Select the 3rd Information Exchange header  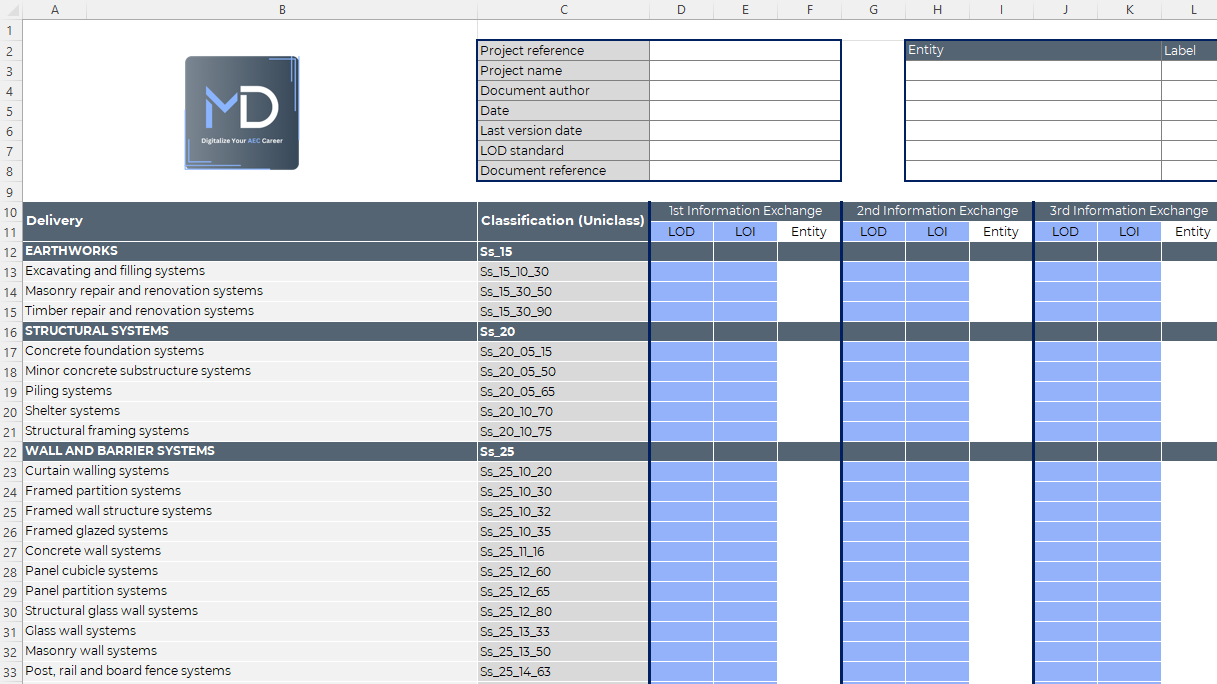click(x=1127, y=211)
